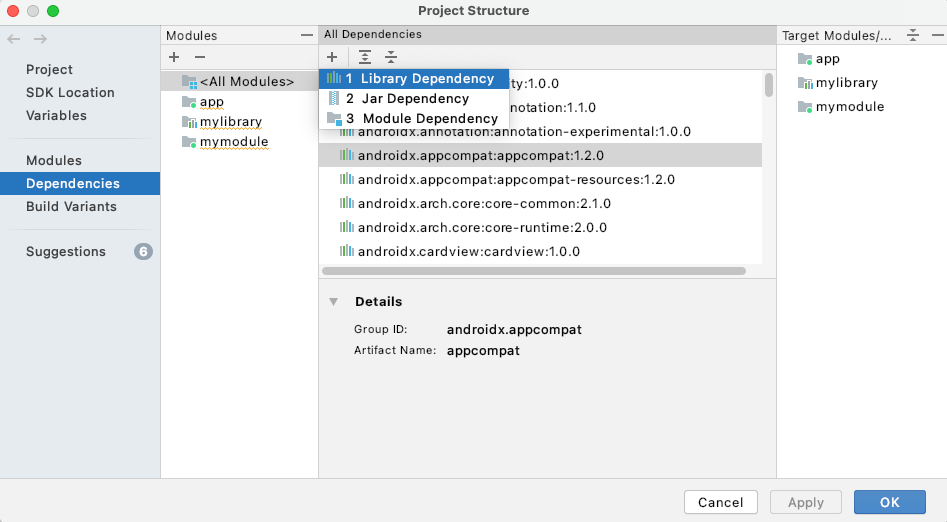This screenshot has height=522, width=947.
Task: Click the add dependency plus icon
Action: click(x=332, y=58)
